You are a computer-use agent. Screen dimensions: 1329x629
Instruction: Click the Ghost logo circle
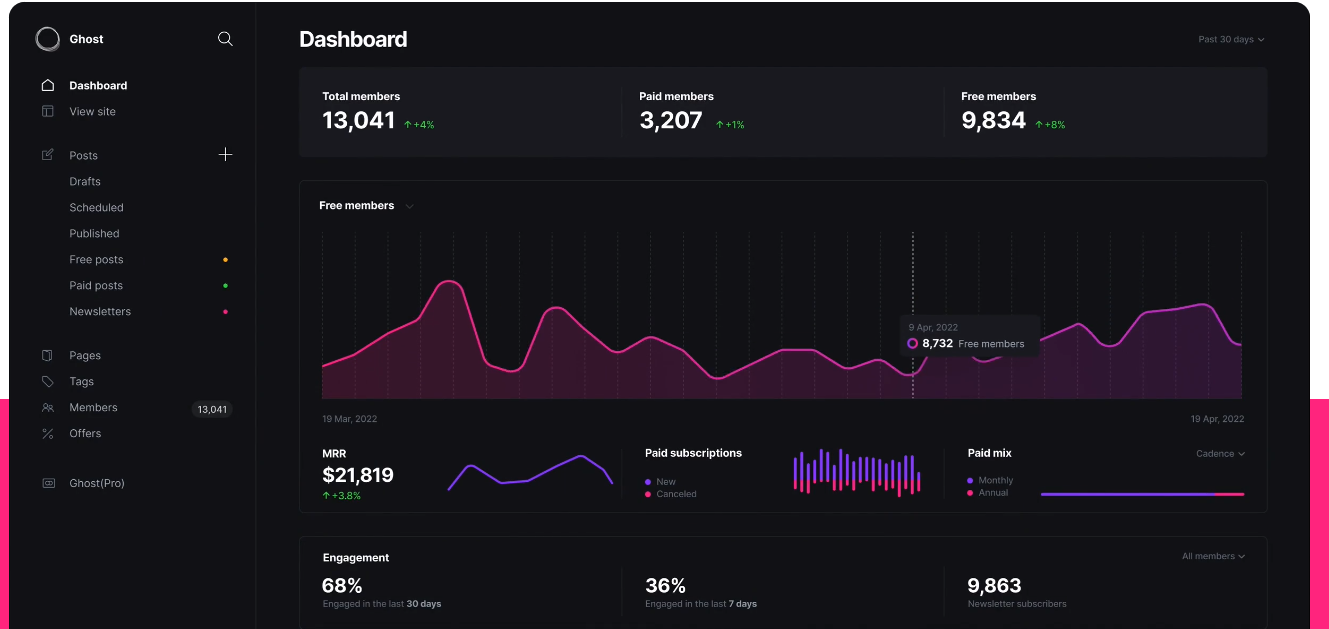pyautogui.click(x=47, y=39)
